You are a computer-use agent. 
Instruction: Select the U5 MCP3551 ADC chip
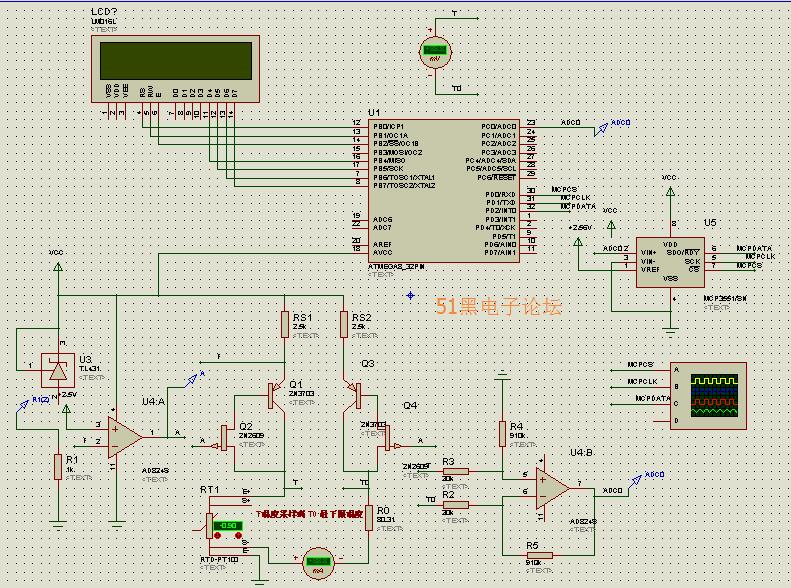click(670, 262)
